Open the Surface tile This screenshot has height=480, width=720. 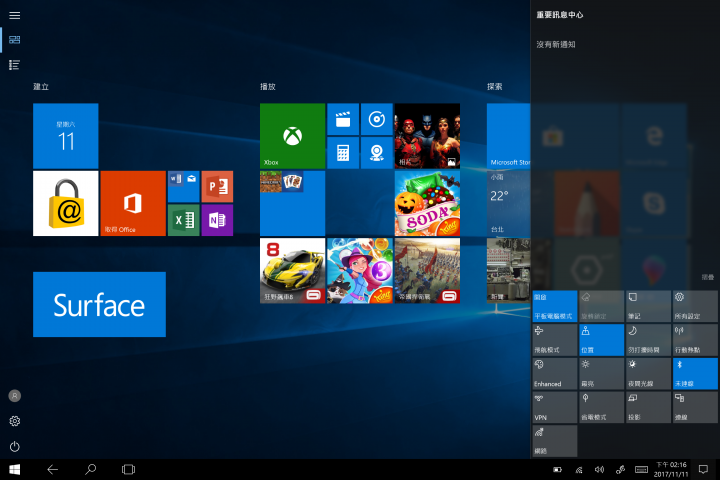pos(99,305)
